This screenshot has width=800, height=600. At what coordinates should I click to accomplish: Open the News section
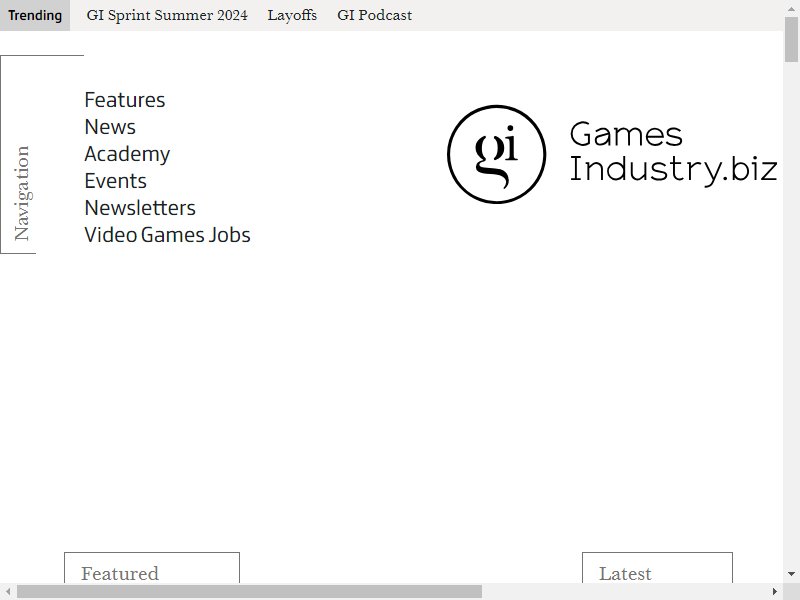coord(110,127)
